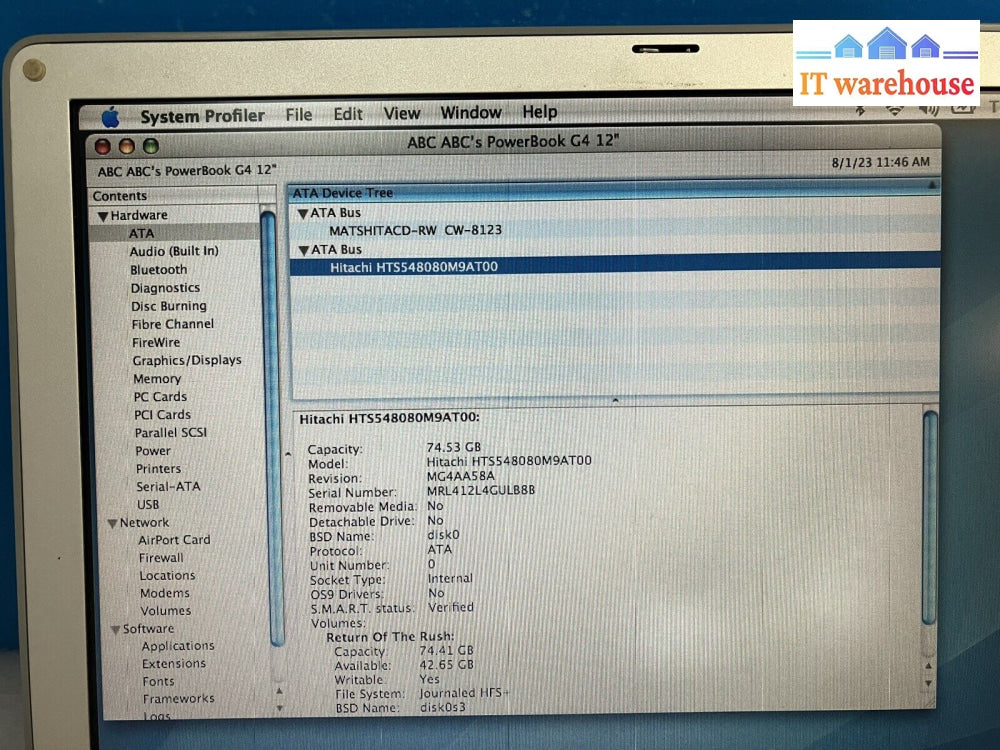
Task: Collapse the Hardware section in Contents
Action: 102,216
